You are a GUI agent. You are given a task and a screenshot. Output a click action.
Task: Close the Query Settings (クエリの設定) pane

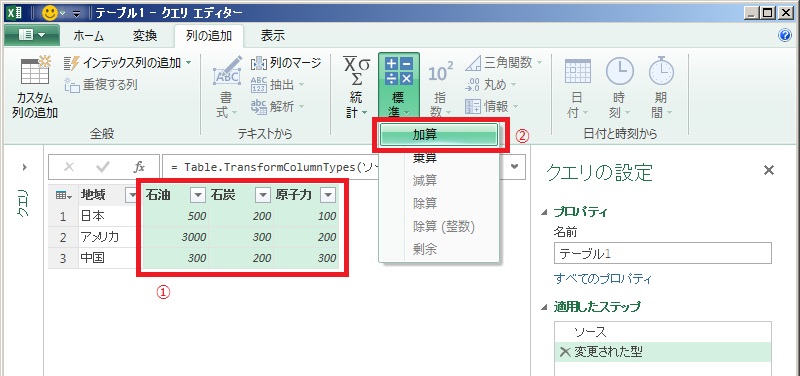tap(768, 170)
